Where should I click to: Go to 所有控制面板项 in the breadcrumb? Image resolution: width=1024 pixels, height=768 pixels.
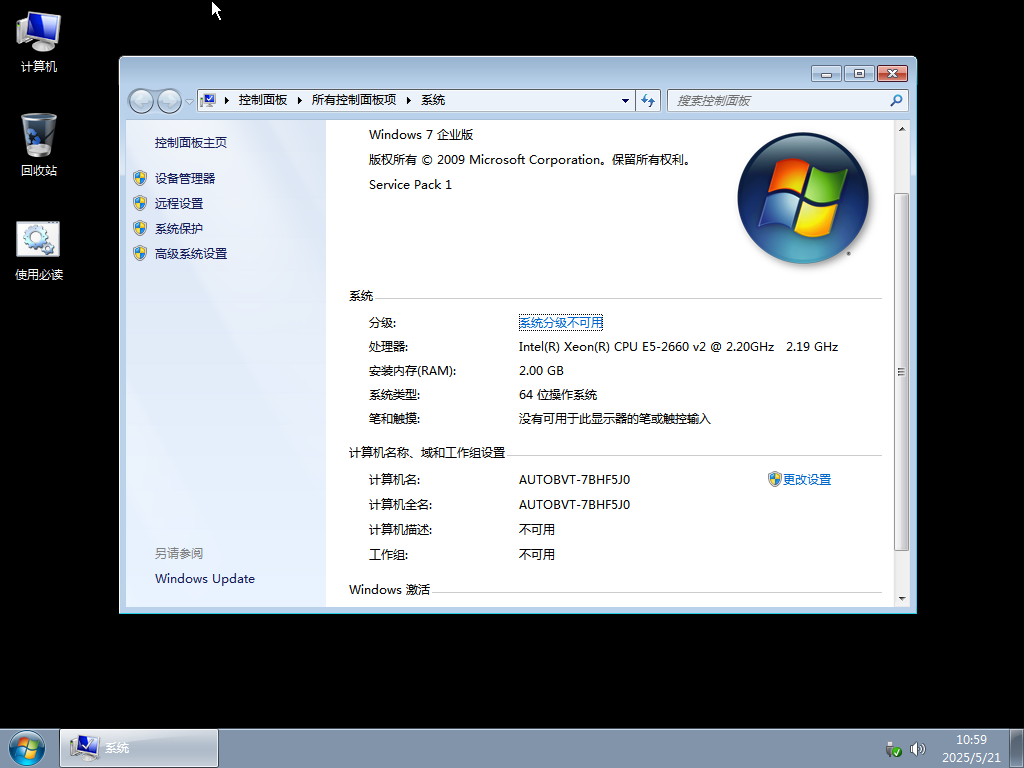[353, 100]
